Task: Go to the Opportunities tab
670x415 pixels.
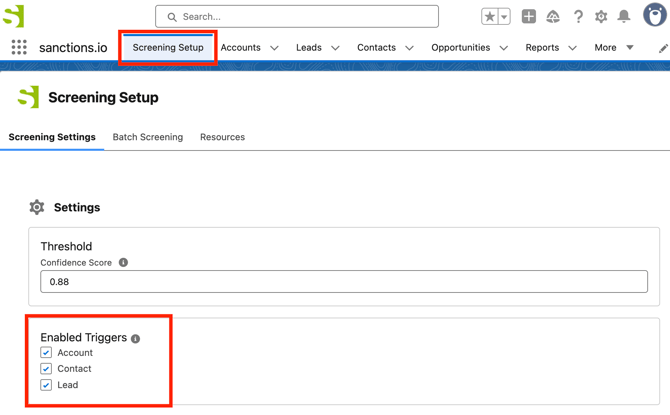Action: tap(461, 47)
